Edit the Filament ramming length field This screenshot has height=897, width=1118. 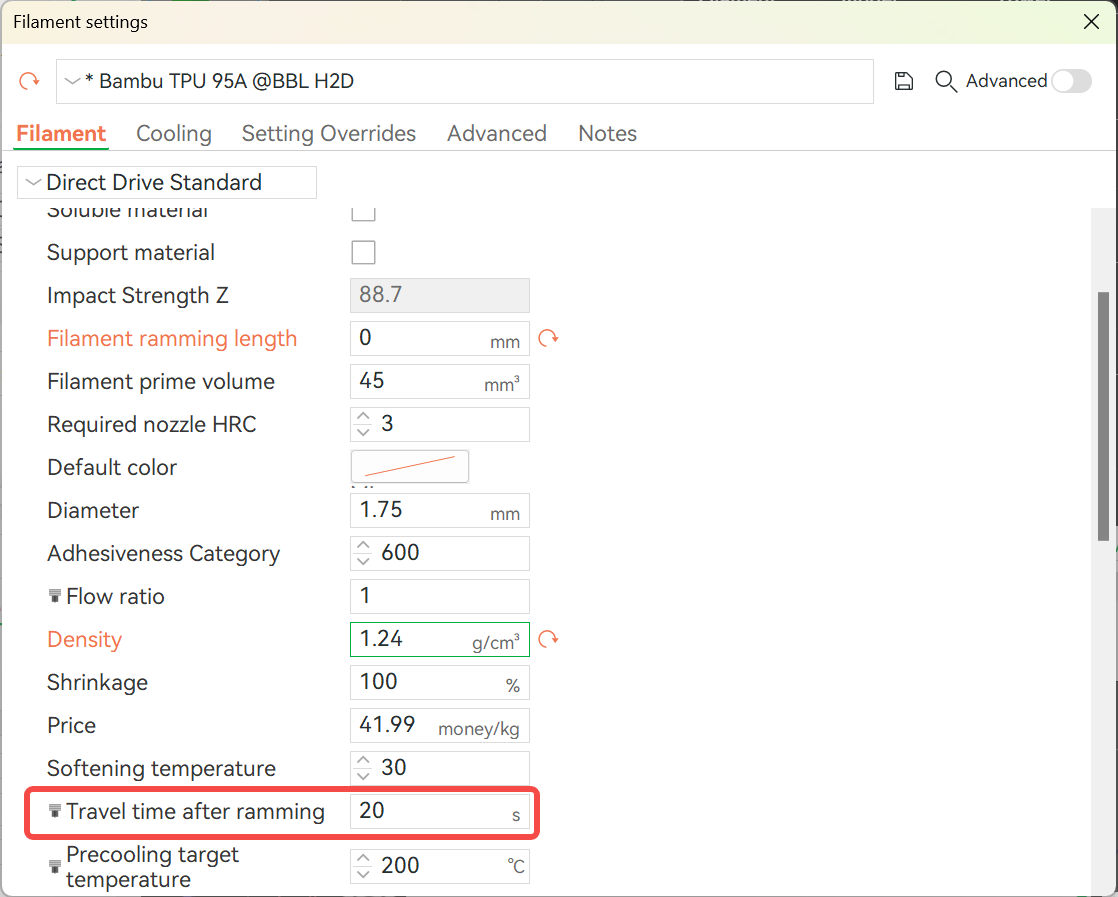(440, 338)
